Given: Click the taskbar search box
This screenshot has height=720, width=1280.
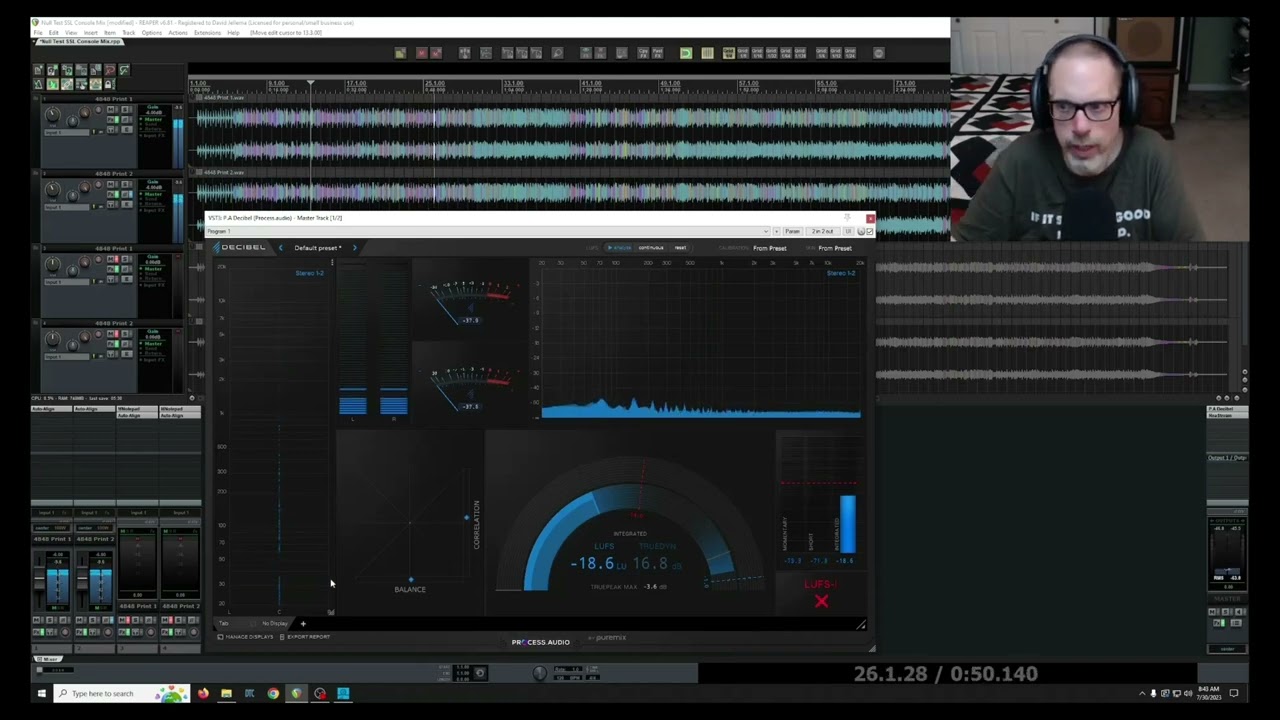Looking at the screenshot, I should coord(121,693).
